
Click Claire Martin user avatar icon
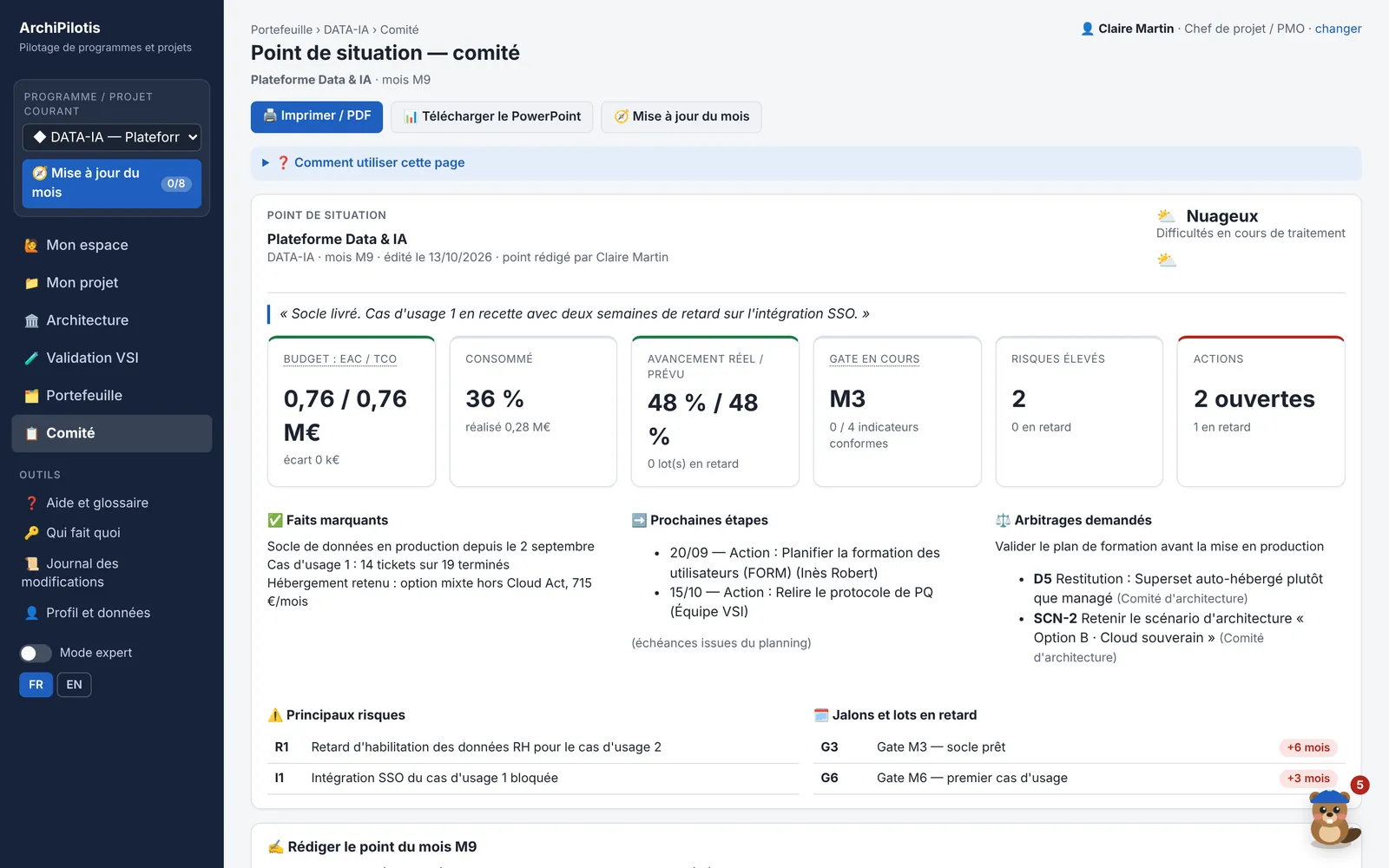click(1087, 29)
